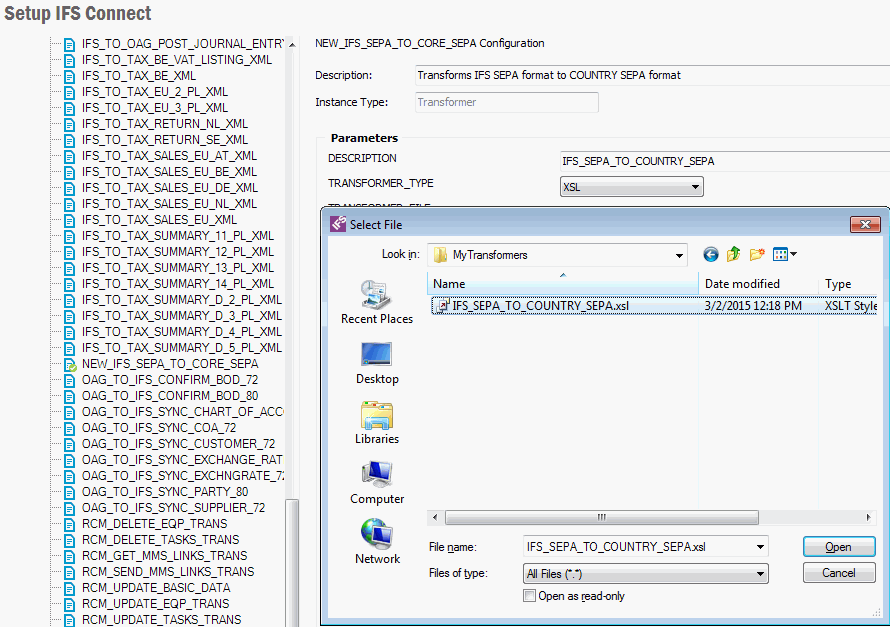Viewport: 890px width, 627px height.
Task: Open Computer location in sidebar
Action: click(x=376, y=481)
